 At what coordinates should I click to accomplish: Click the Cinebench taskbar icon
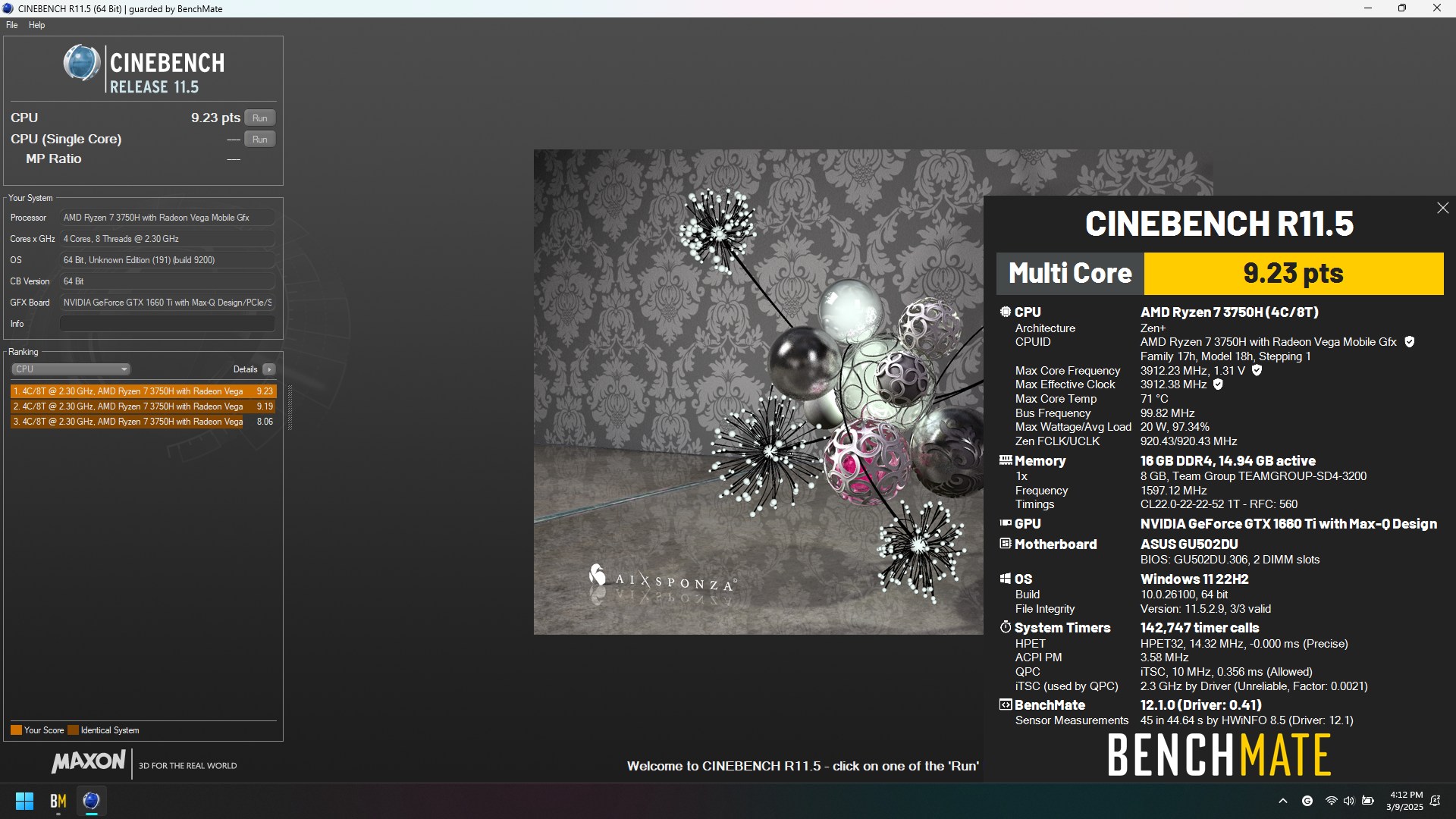[91, 801]
